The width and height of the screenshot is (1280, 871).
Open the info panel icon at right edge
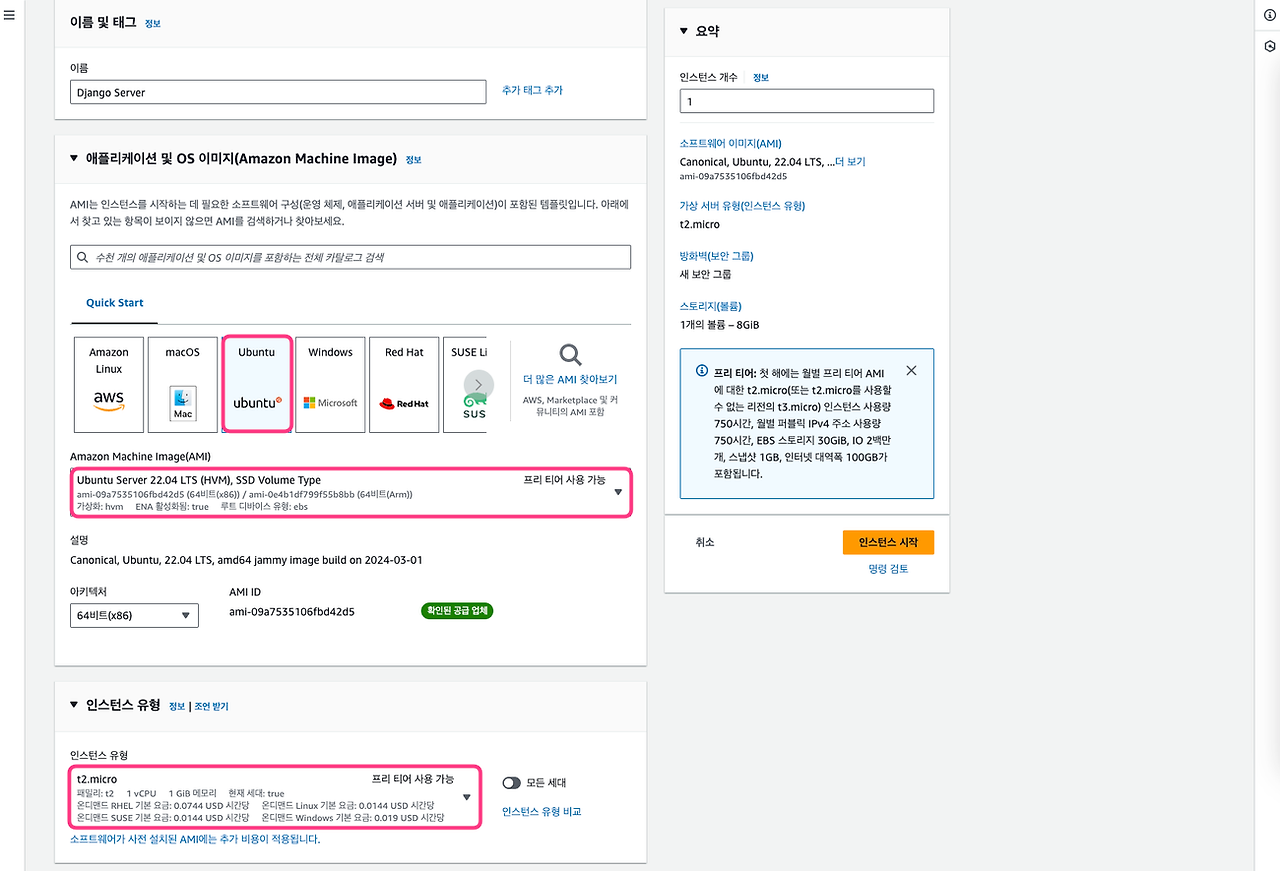point(1270,16)
